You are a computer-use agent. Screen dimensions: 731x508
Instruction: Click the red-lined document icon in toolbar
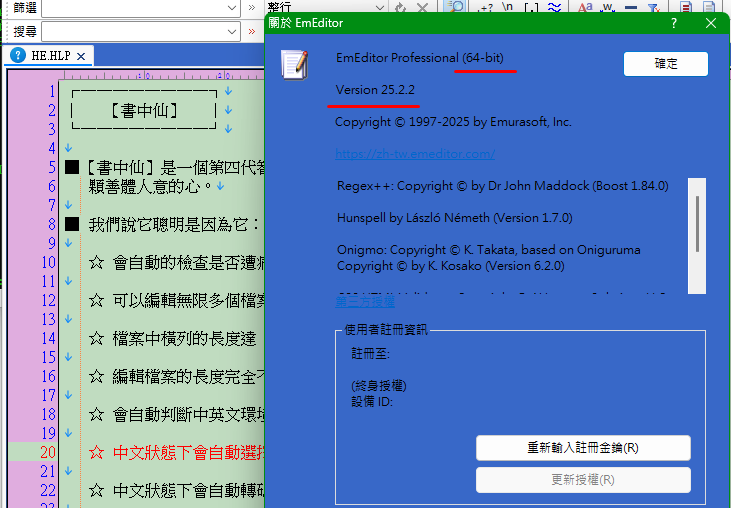685,7
